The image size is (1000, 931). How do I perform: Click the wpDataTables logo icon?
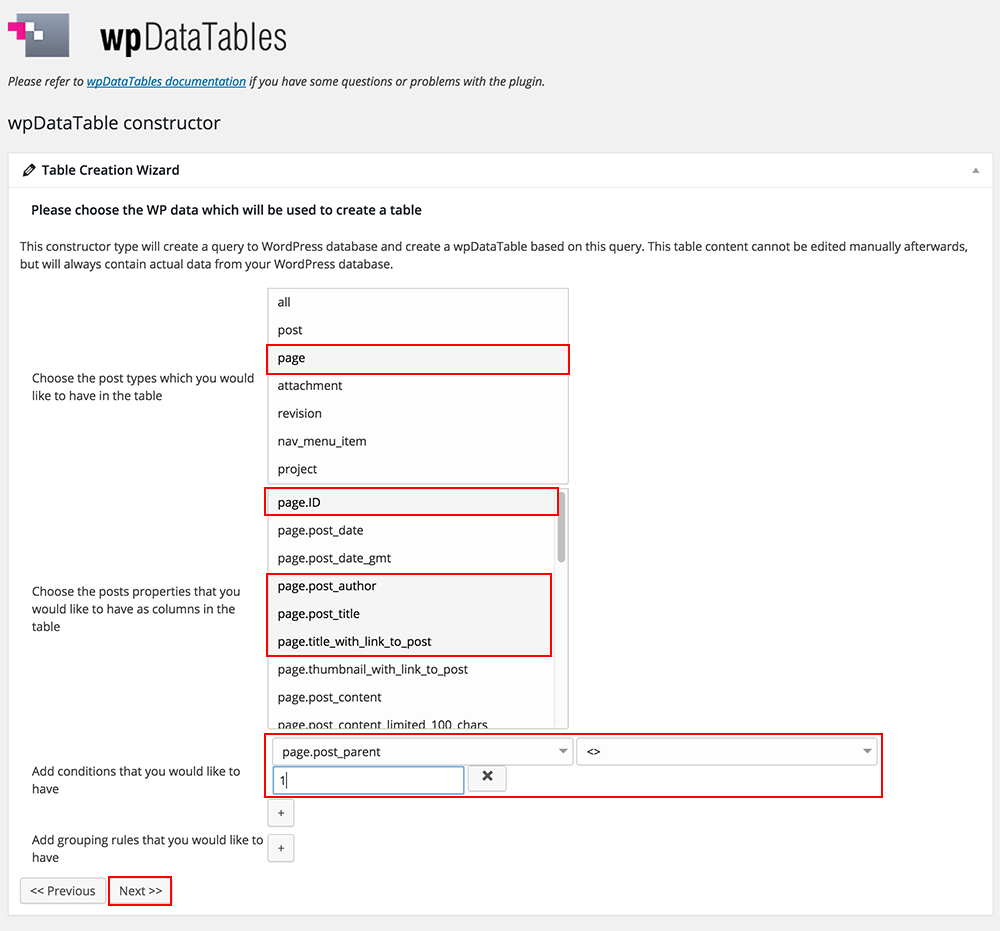pos(38,35)
